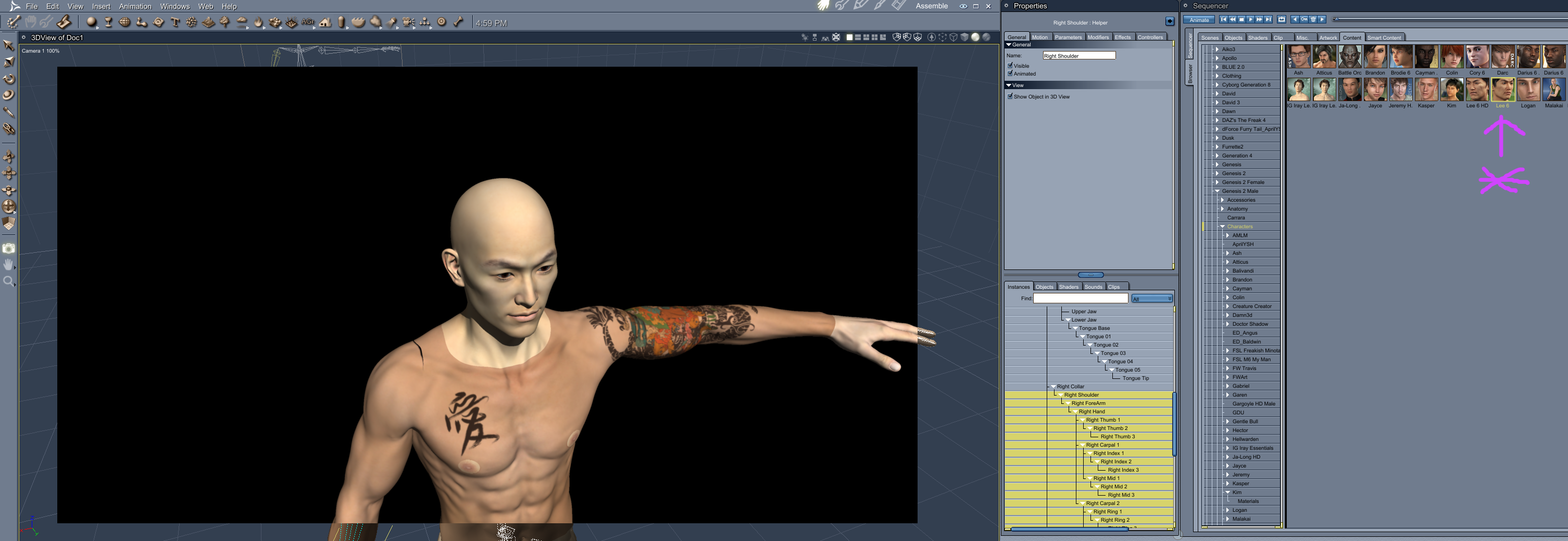Toggle the Visible checkbox

(x=1010, y=65)
